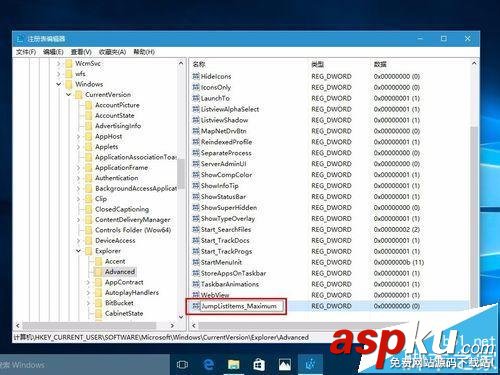Click the TaskbarAnimations DWORD value icon

pos(196,284)
